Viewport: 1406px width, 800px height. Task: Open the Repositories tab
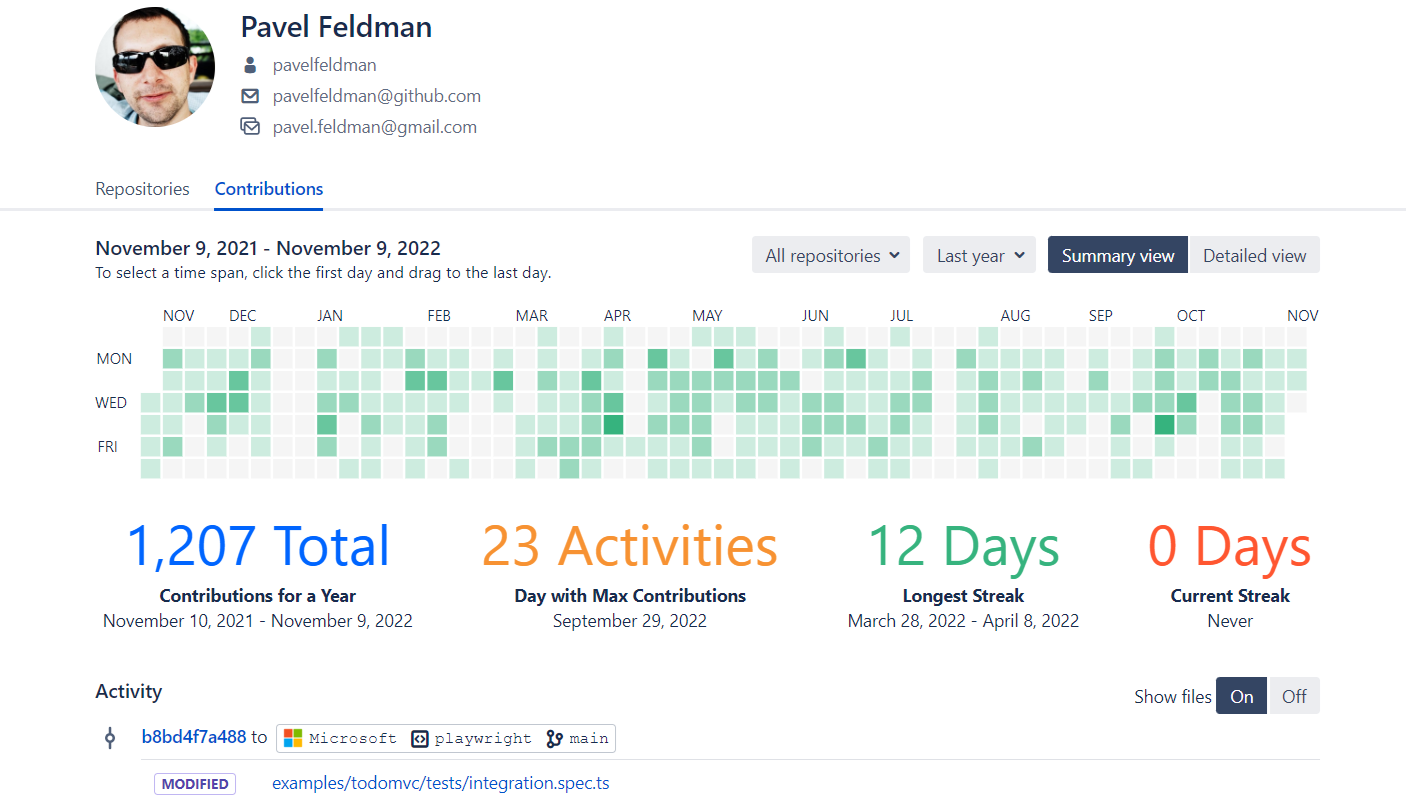point(142,189)
